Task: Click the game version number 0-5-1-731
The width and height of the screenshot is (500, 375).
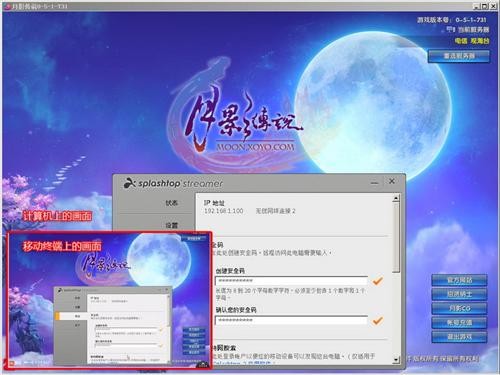Action: pyautogui.click(x=471, y=20)
